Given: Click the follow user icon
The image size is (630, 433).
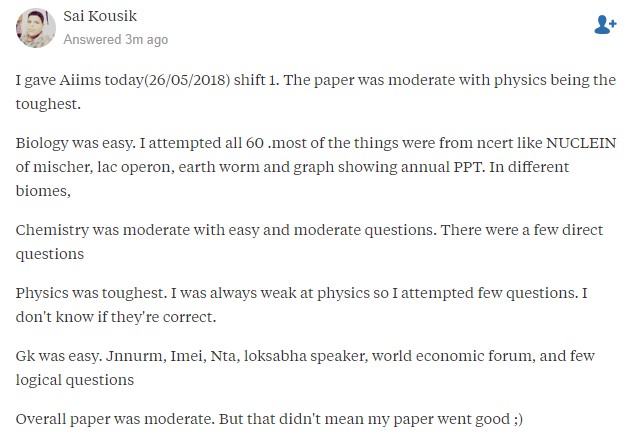Looking at the screenshot, I should tap(605, 25).
